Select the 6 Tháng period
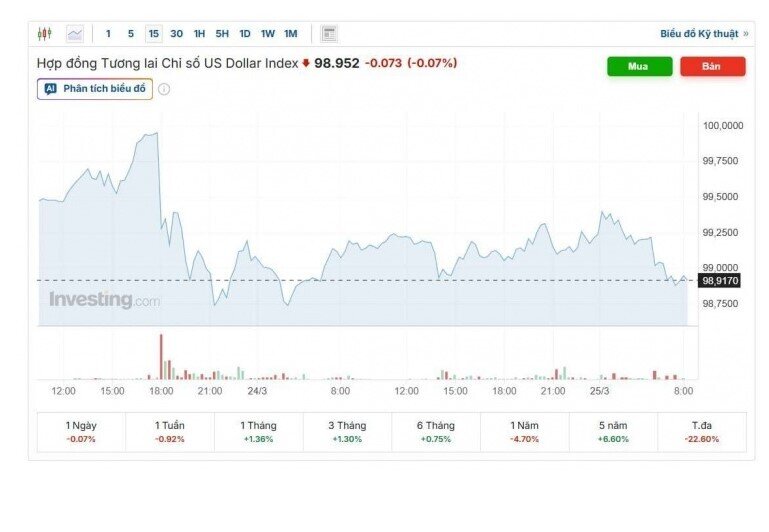Viewport: 769px width, 532px height. [x=436, y=432]
